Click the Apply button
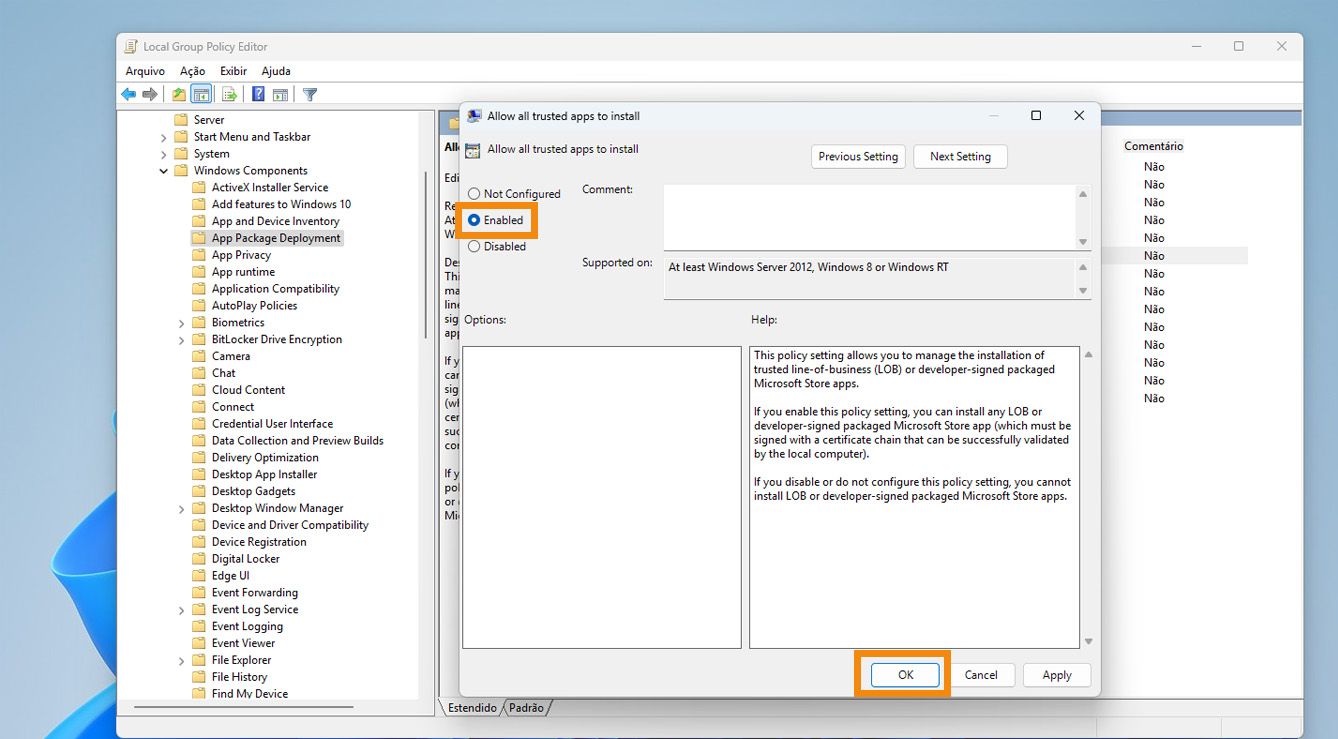This screenshot has width=1338, height=739. pyautogui.click(x=1057, y=675)
